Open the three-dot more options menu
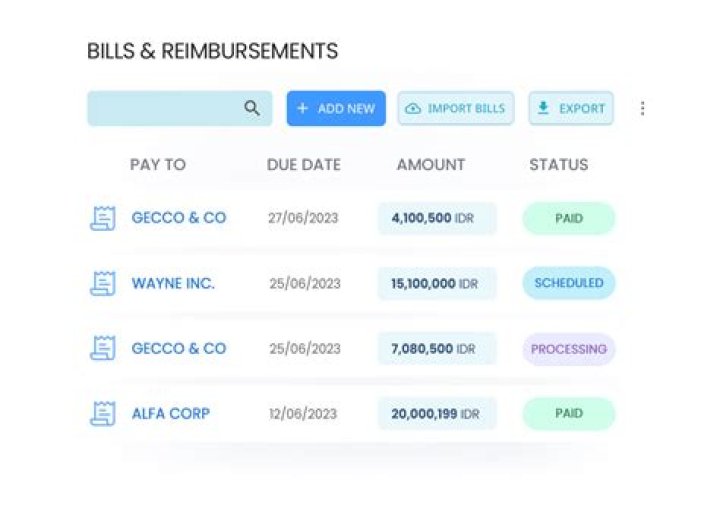Viewport: 720px width, 527px height. click(642, 108)
